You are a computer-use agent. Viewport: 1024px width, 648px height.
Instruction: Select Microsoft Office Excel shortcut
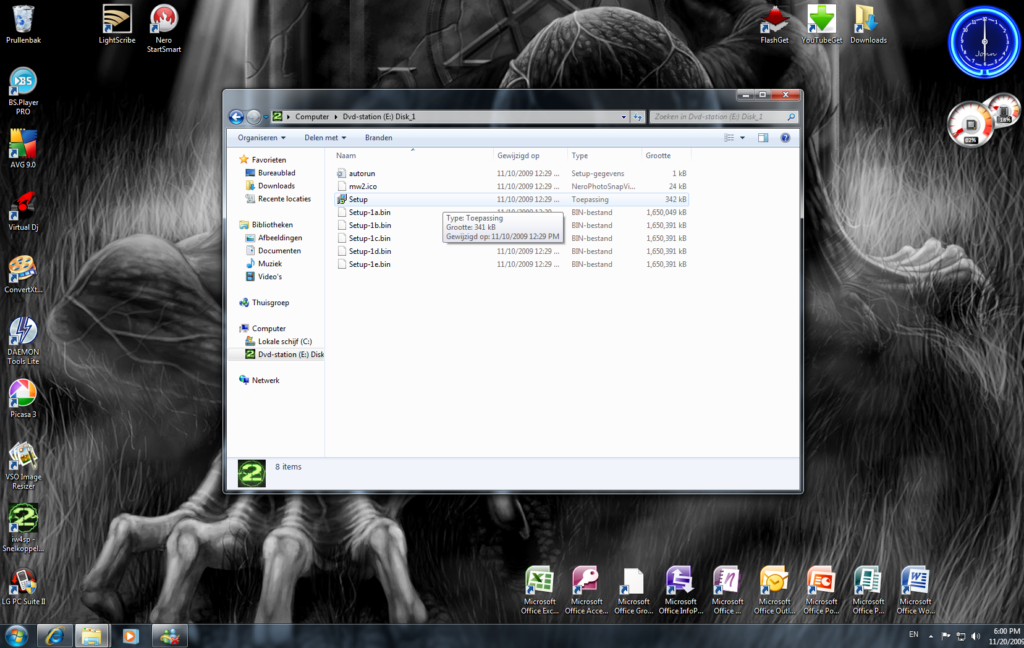(539, 591)
